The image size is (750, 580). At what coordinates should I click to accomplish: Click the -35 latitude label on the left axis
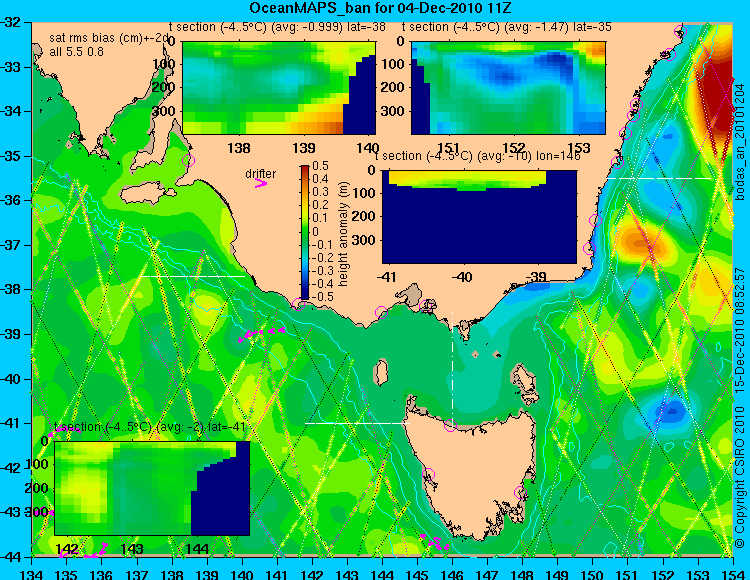[11, 156]
